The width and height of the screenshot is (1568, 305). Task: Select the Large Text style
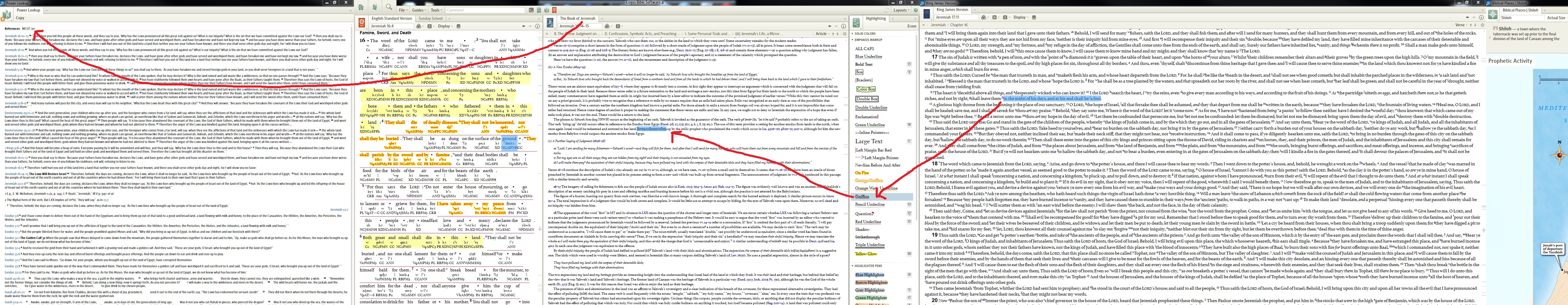[x=869, y=141]
